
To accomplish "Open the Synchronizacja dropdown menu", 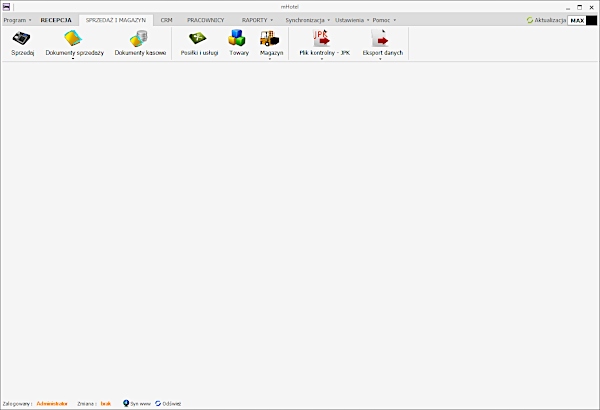I will point(307,20).
